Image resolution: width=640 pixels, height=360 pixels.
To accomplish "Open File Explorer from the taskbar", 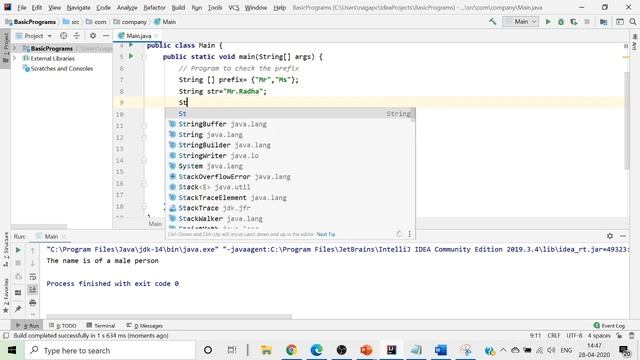I will click(266, 350).
